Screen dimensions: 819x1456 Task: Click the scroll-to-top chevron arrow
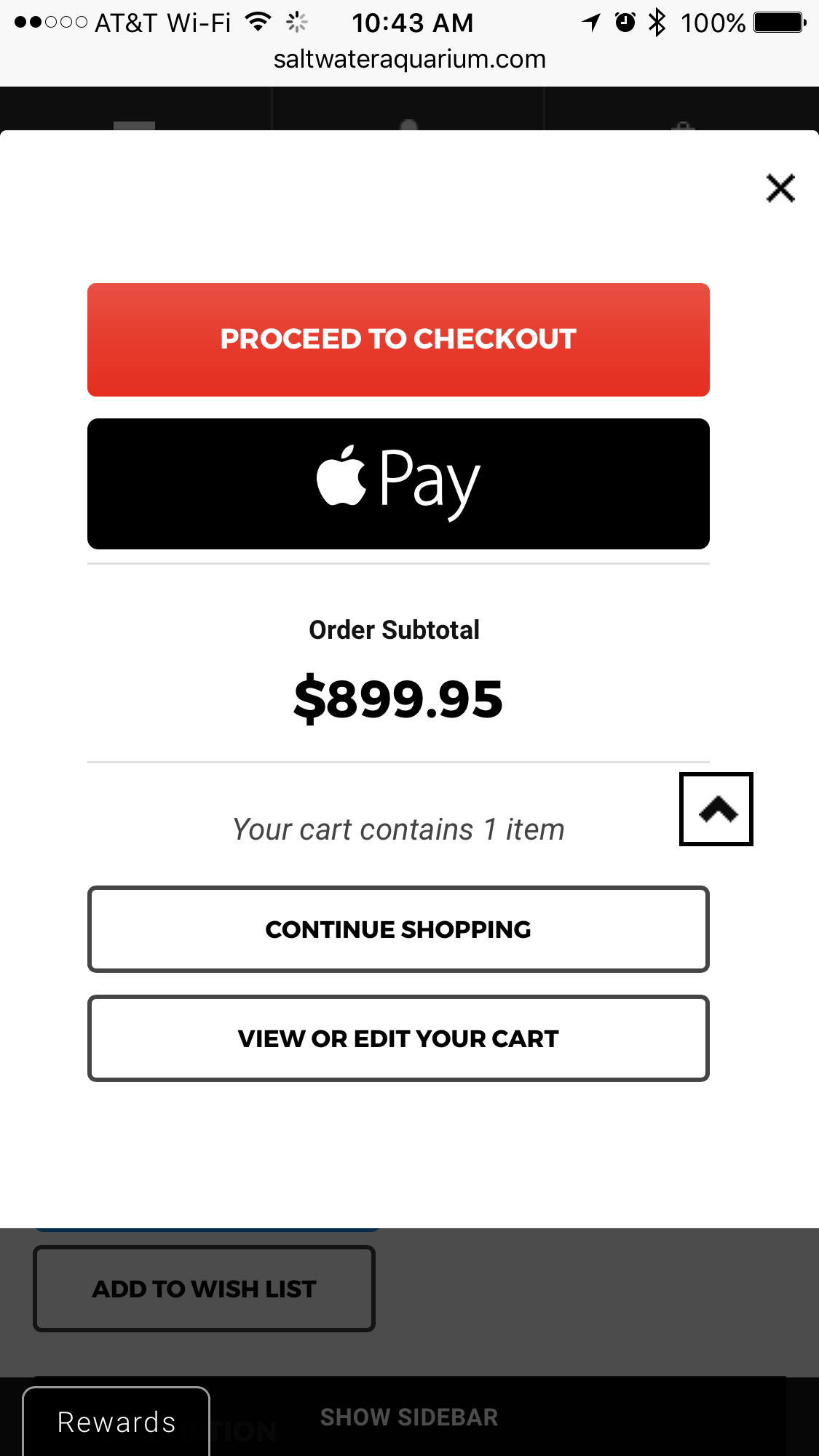pyautogui.click(x=716, y=809)
